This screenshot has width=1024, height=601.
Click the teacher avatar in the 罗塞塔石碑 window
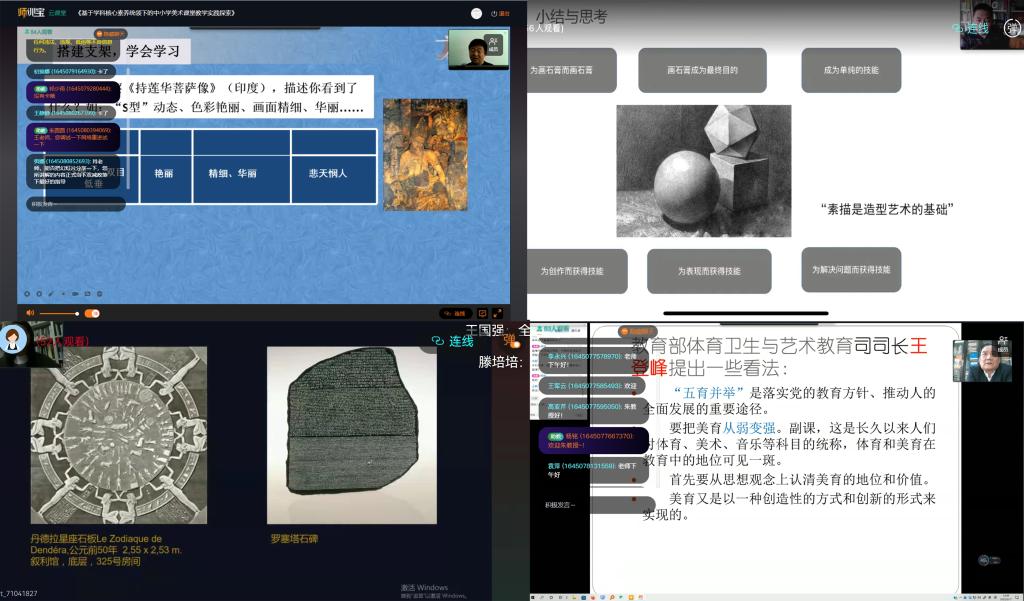[x=14, y=340]
